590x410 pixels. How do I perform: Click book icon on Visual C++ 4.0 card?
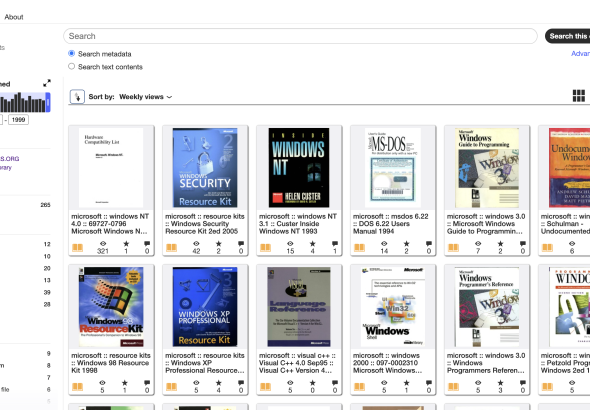(x=265, y=387)
